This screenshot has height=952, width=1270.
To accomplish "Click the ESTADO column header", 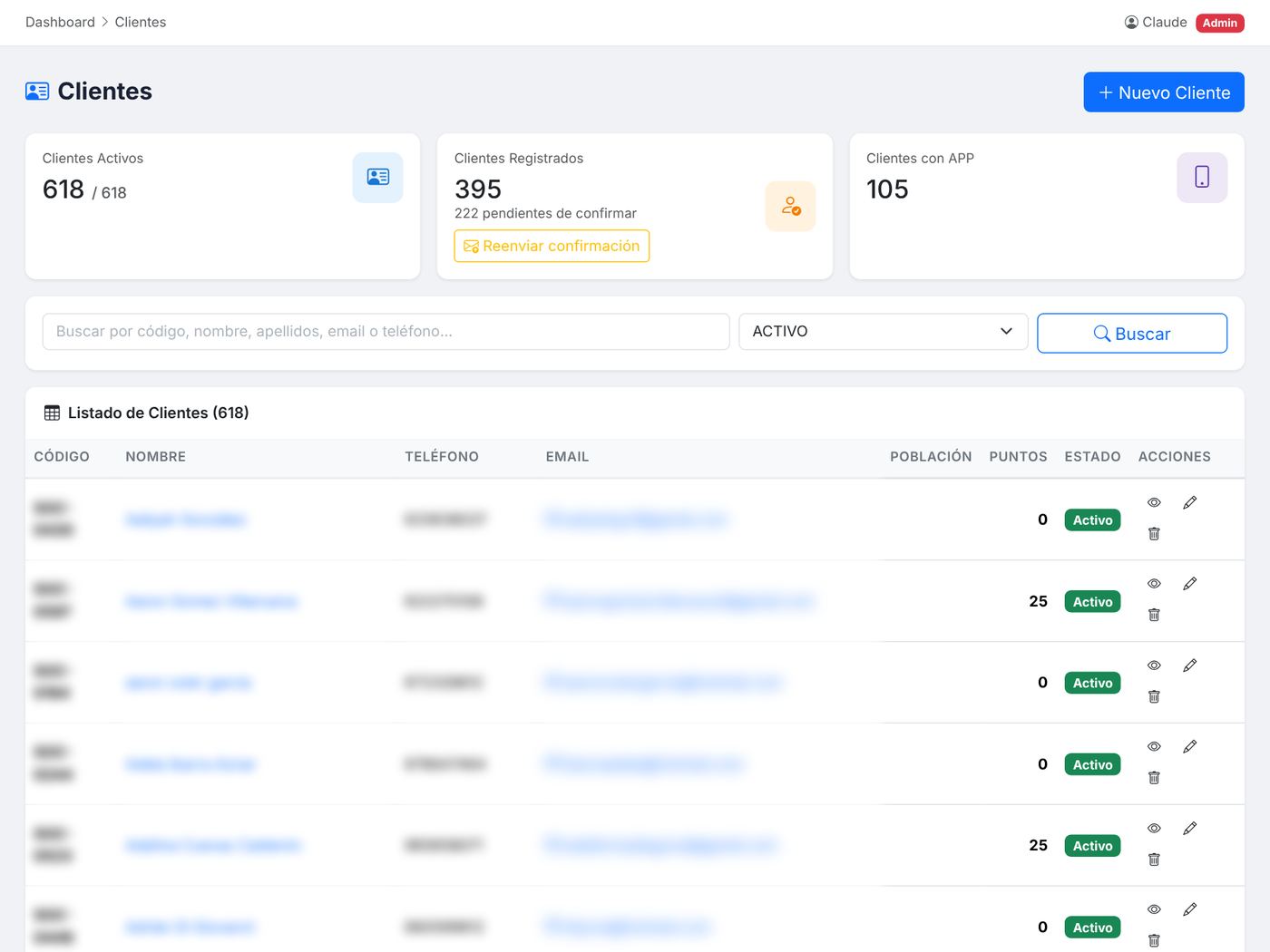I will [1092, 457].
